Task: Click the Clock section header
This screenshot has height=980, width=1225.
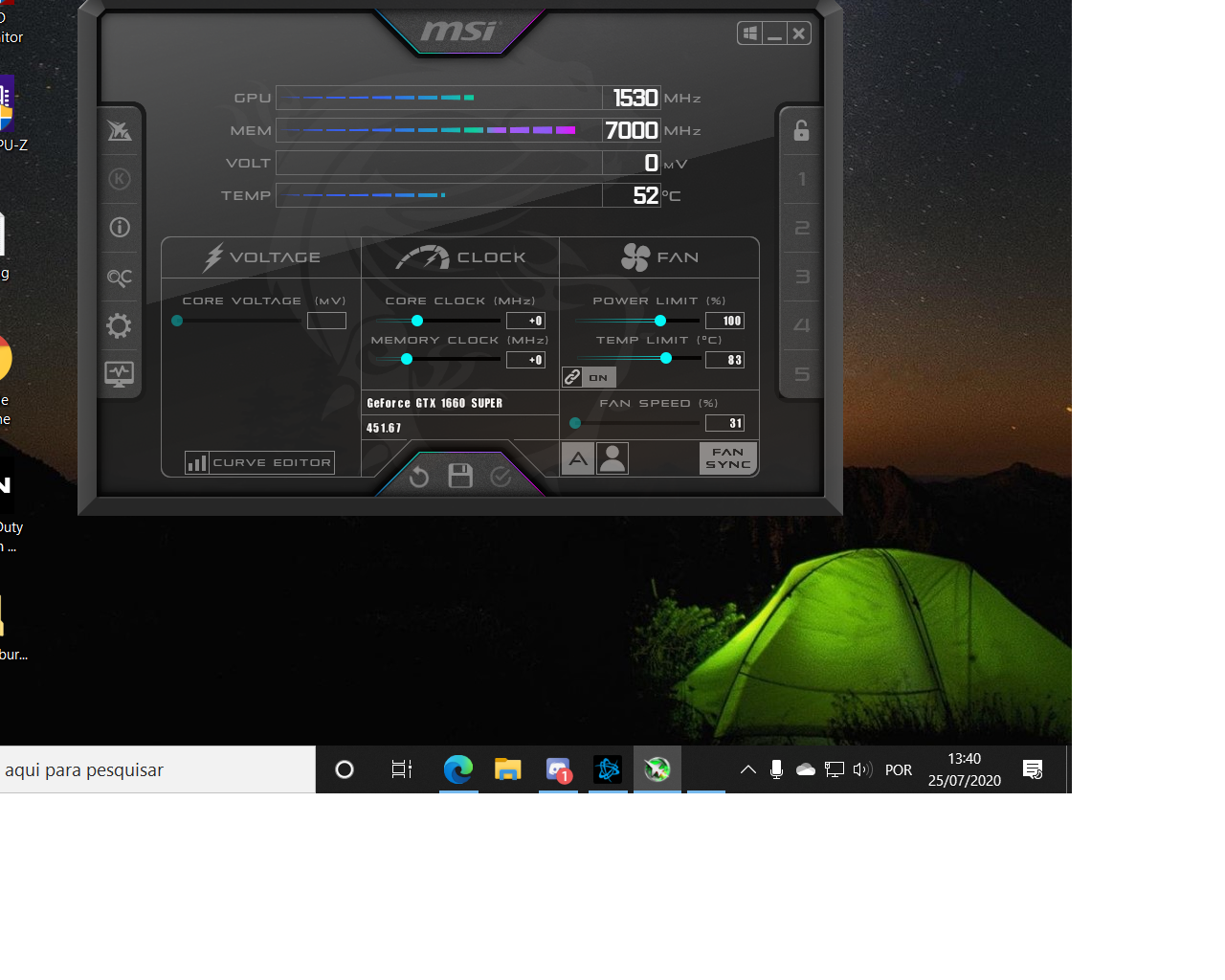Action: pos(460,257)
